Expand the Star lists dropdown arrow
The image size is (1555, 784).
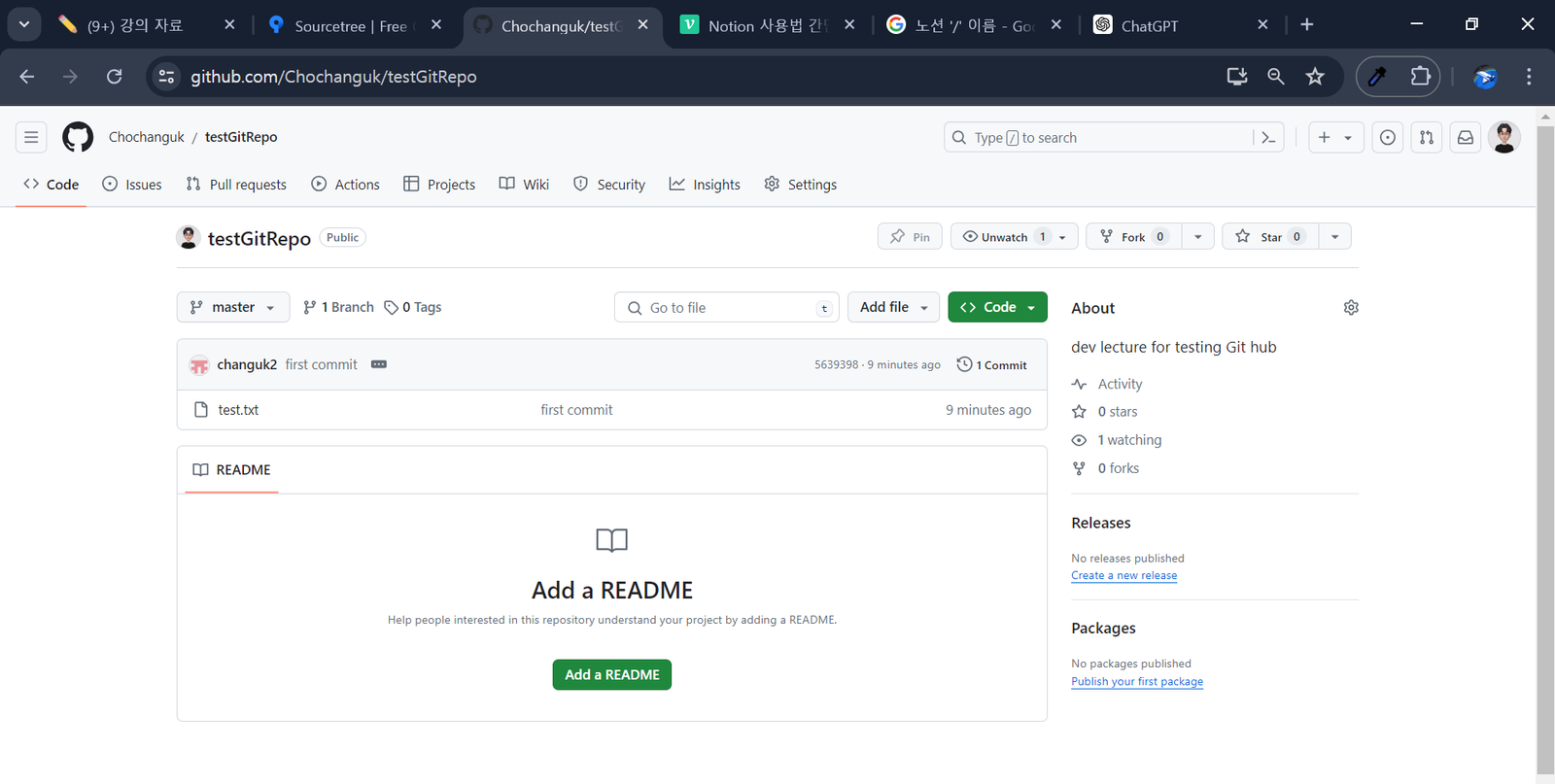1335,237
